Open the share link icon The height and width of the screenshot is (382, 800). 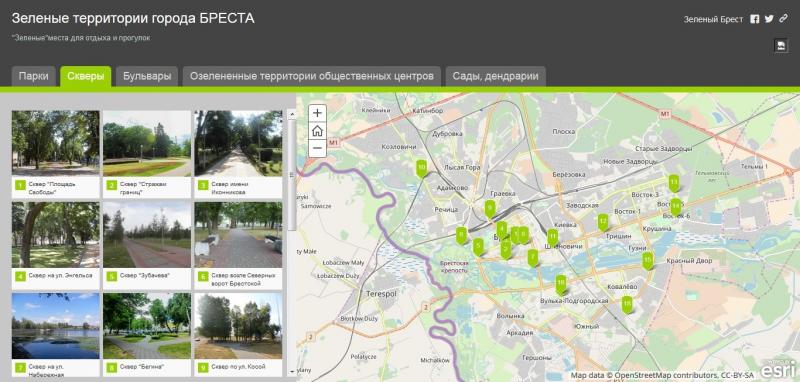(x=783, y=19)
